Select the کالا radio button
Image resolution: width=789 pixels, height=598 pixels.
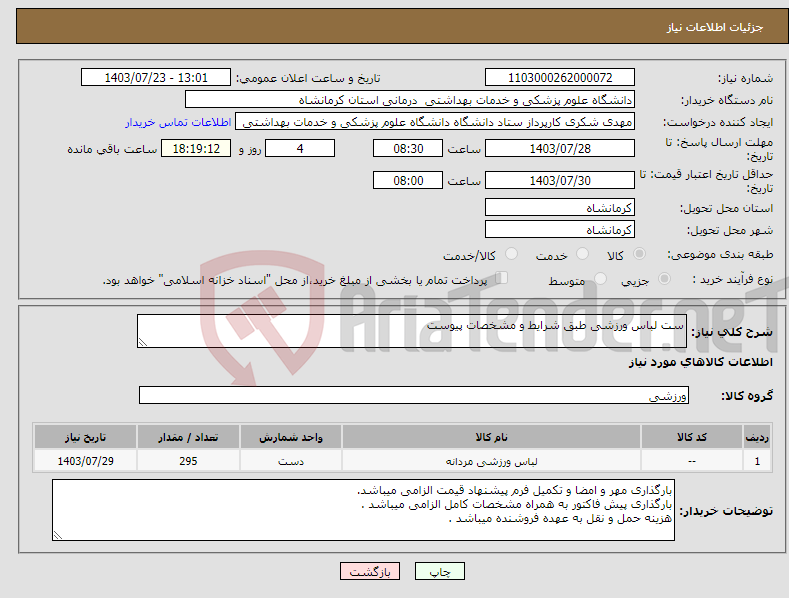pos(639,254)
